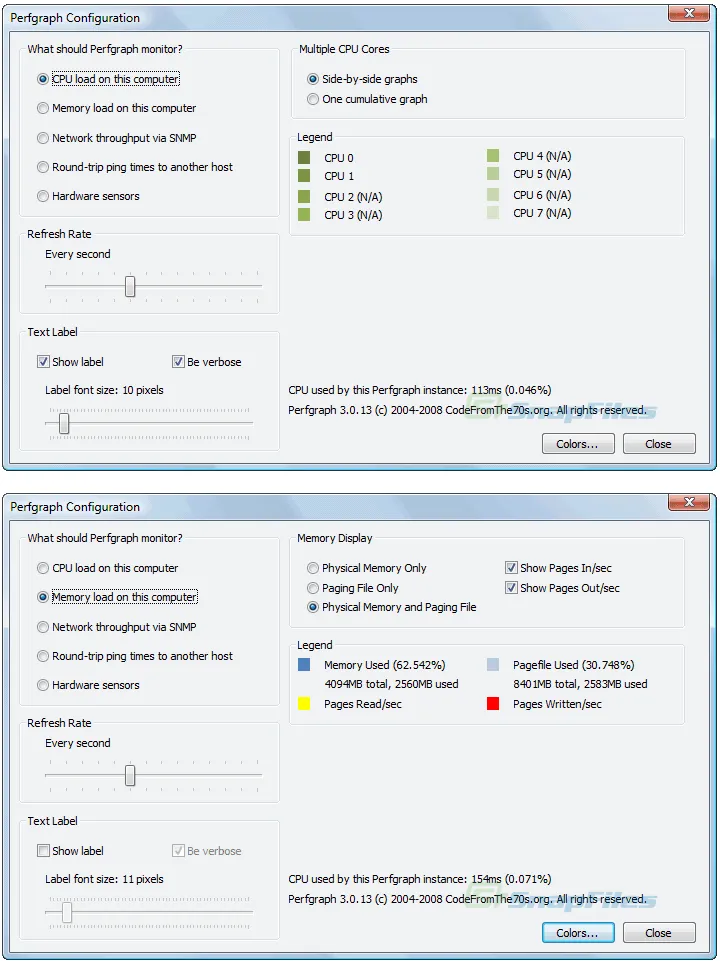Click the CPU 4 (N/A) color swatch

pos(493,156)
